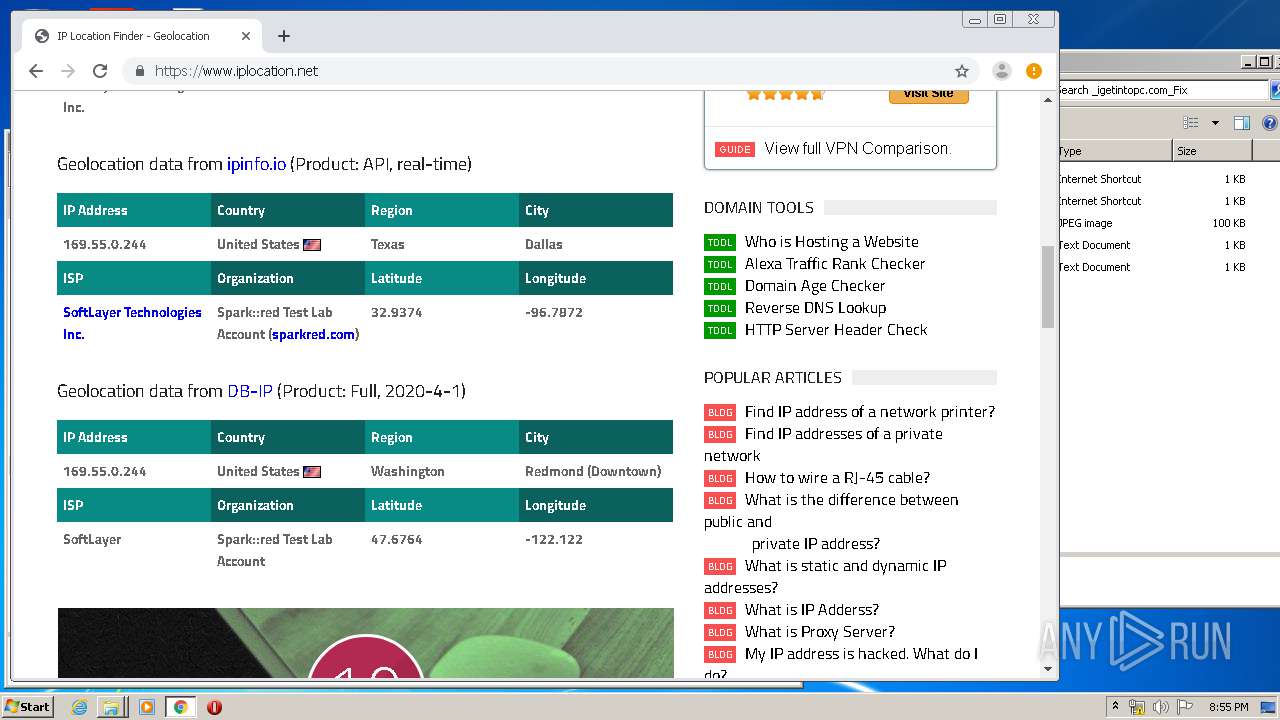1280x720 pixels.
Task: Open SoftLayer Technologies Inc. link
Action: (x=132, y=323)
